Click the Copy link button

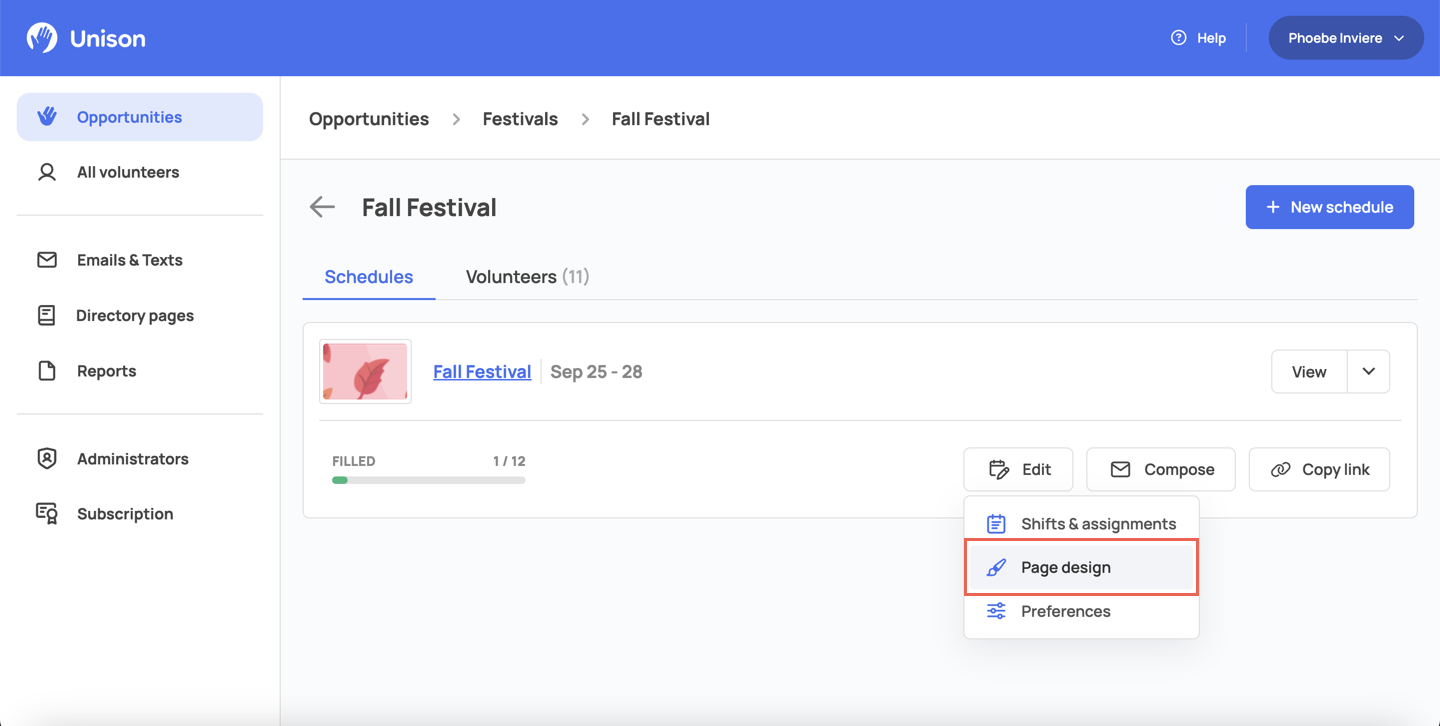(1319, 469)
